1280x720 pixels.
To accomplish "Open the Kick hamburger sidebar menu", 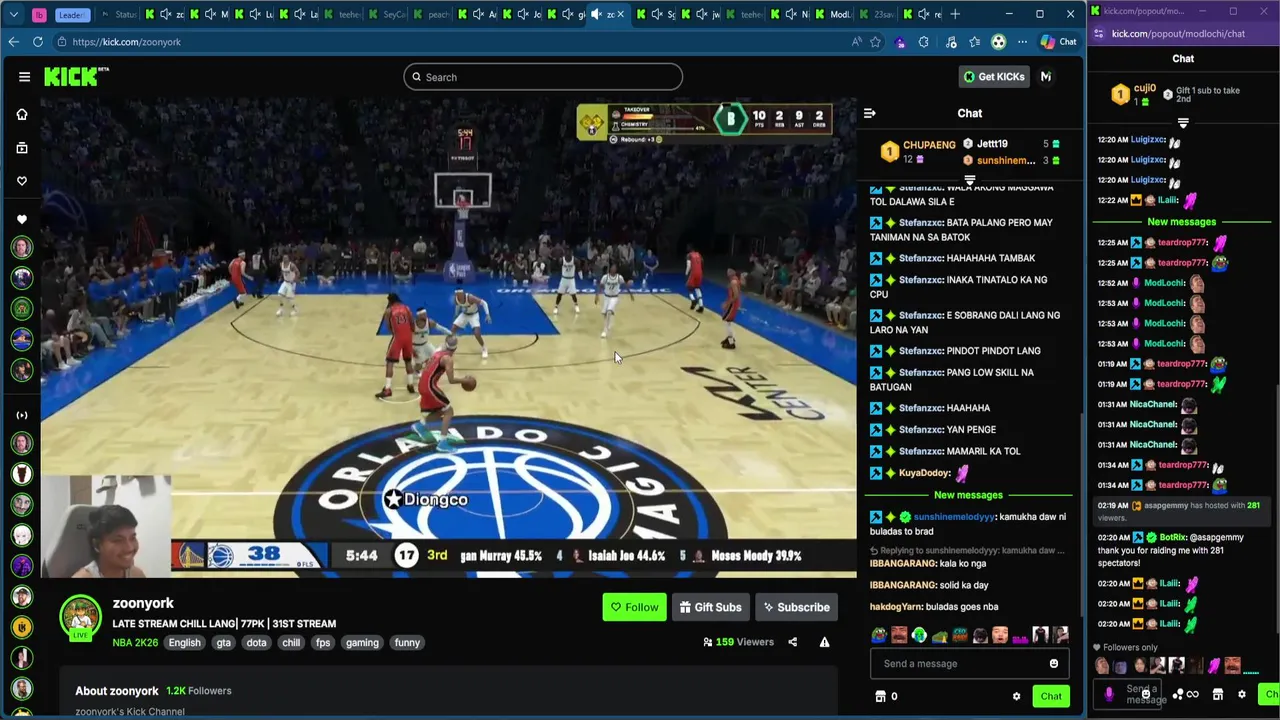I will point(24,77).
